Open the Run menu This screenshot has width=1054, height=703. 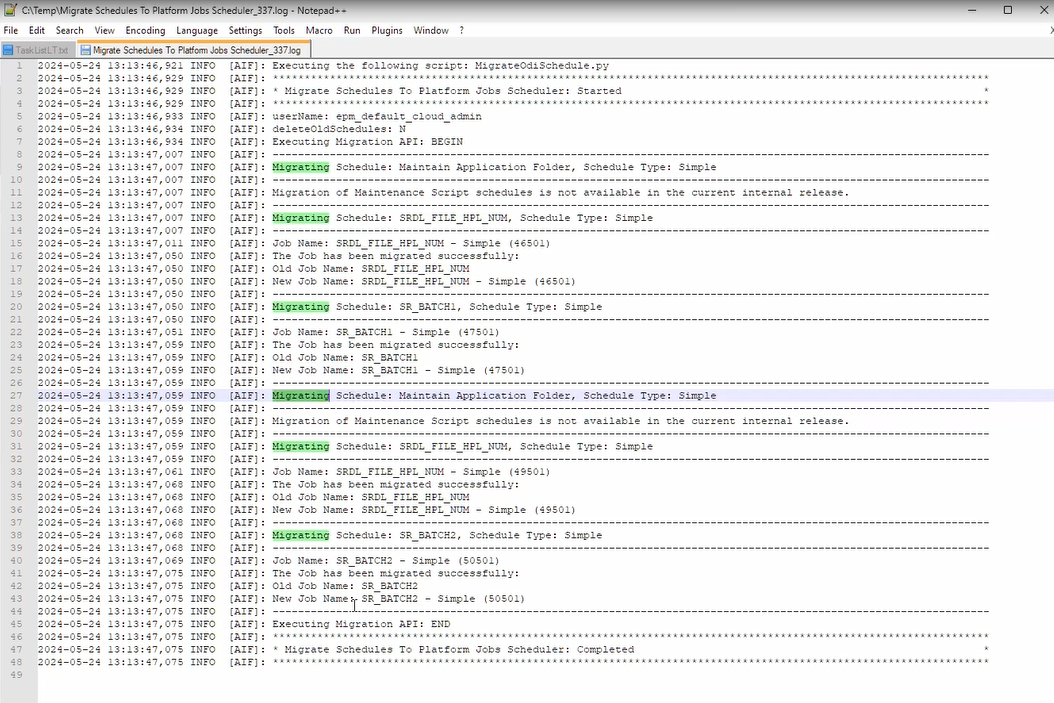(351, 30)
